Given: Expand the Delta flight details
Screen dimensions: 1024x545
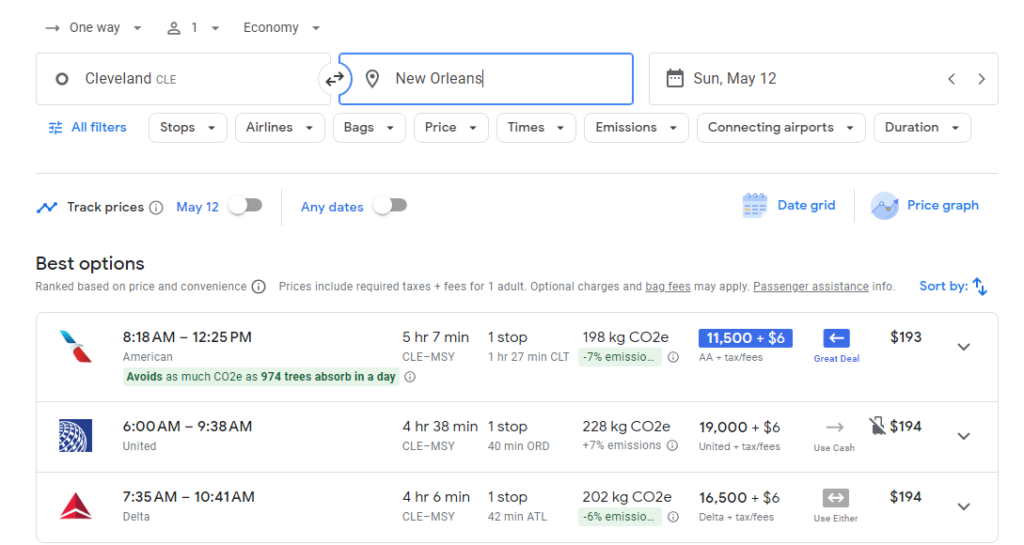Looking at the screenshot, I should pyautogui.click(x=963, y=507).
